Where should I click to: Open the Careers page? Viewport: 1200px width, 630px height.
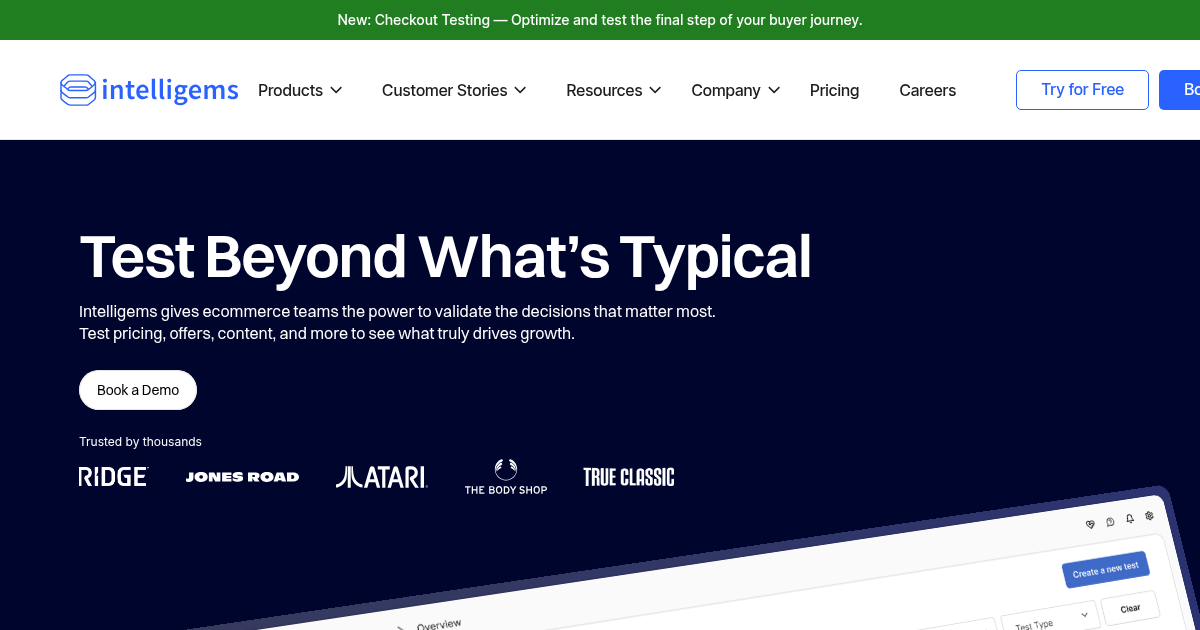pyautogui.click(x=927, y=90)
